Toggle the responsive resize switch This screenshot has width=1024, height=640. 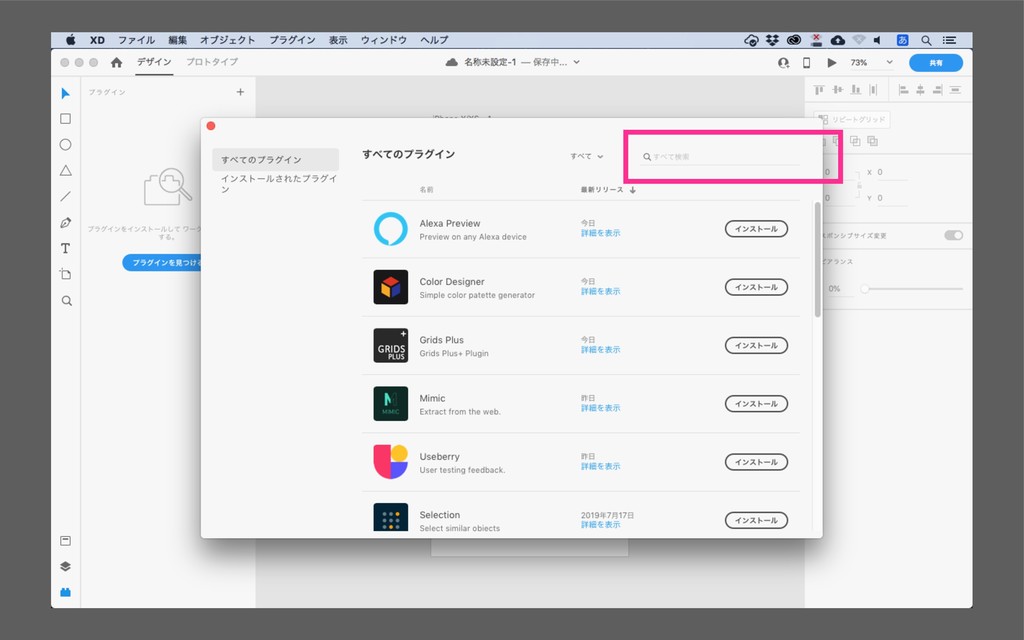coord(953,235)
